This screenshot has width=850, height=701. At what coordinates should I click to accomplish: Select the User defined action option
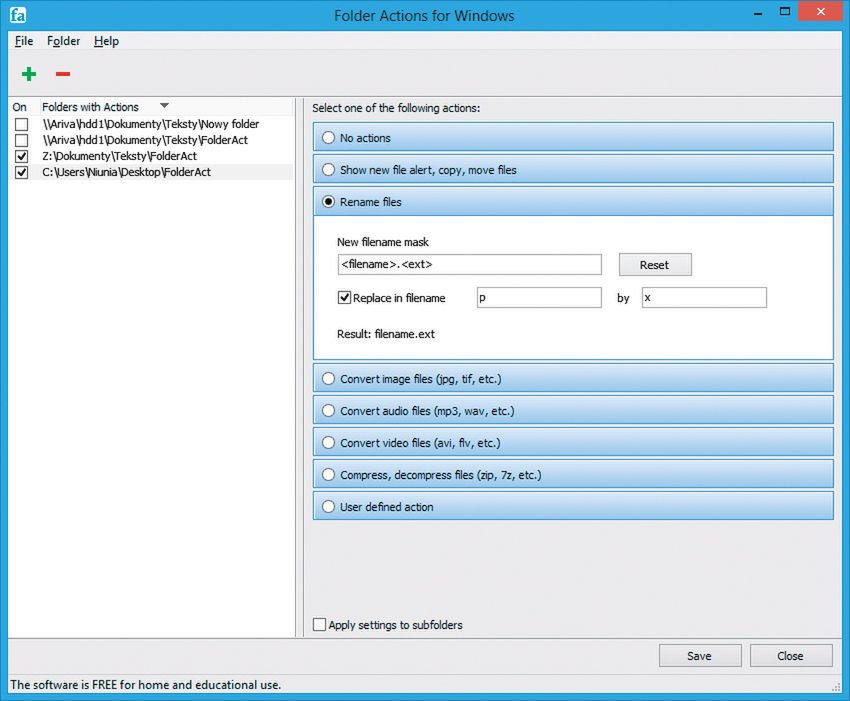pyautogui.click(x=329, y=506)
